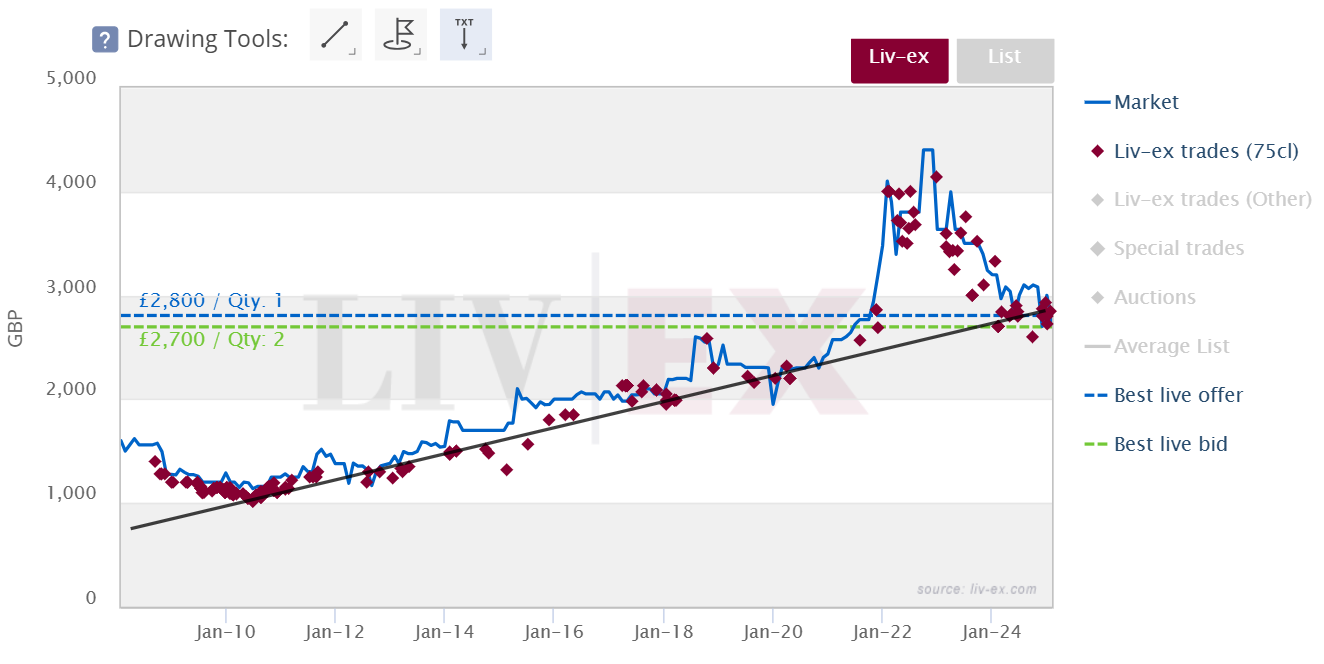The height and width of the screenshot is (664, 1324).
Task: Click the 2,000 y-axis value
Action: click(71, 391)
